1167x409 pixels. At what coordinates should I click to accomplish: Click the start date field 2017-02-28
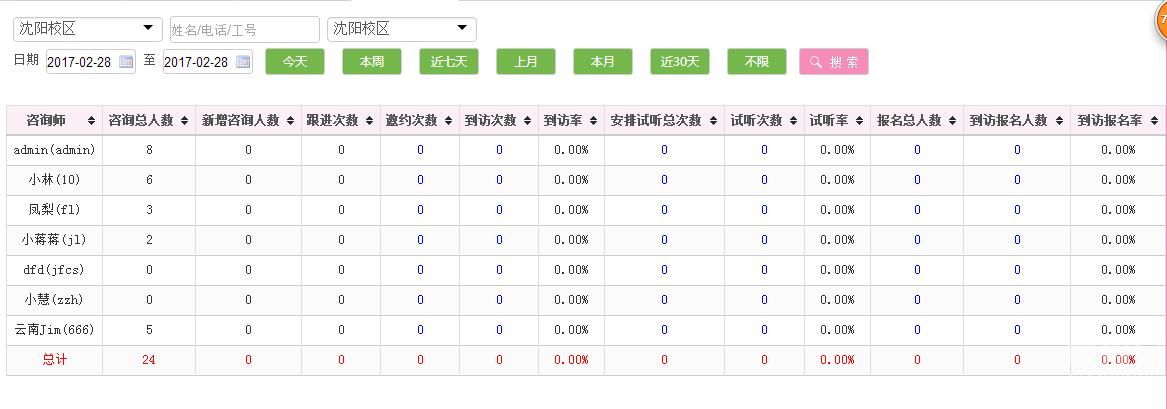point(80,62)
